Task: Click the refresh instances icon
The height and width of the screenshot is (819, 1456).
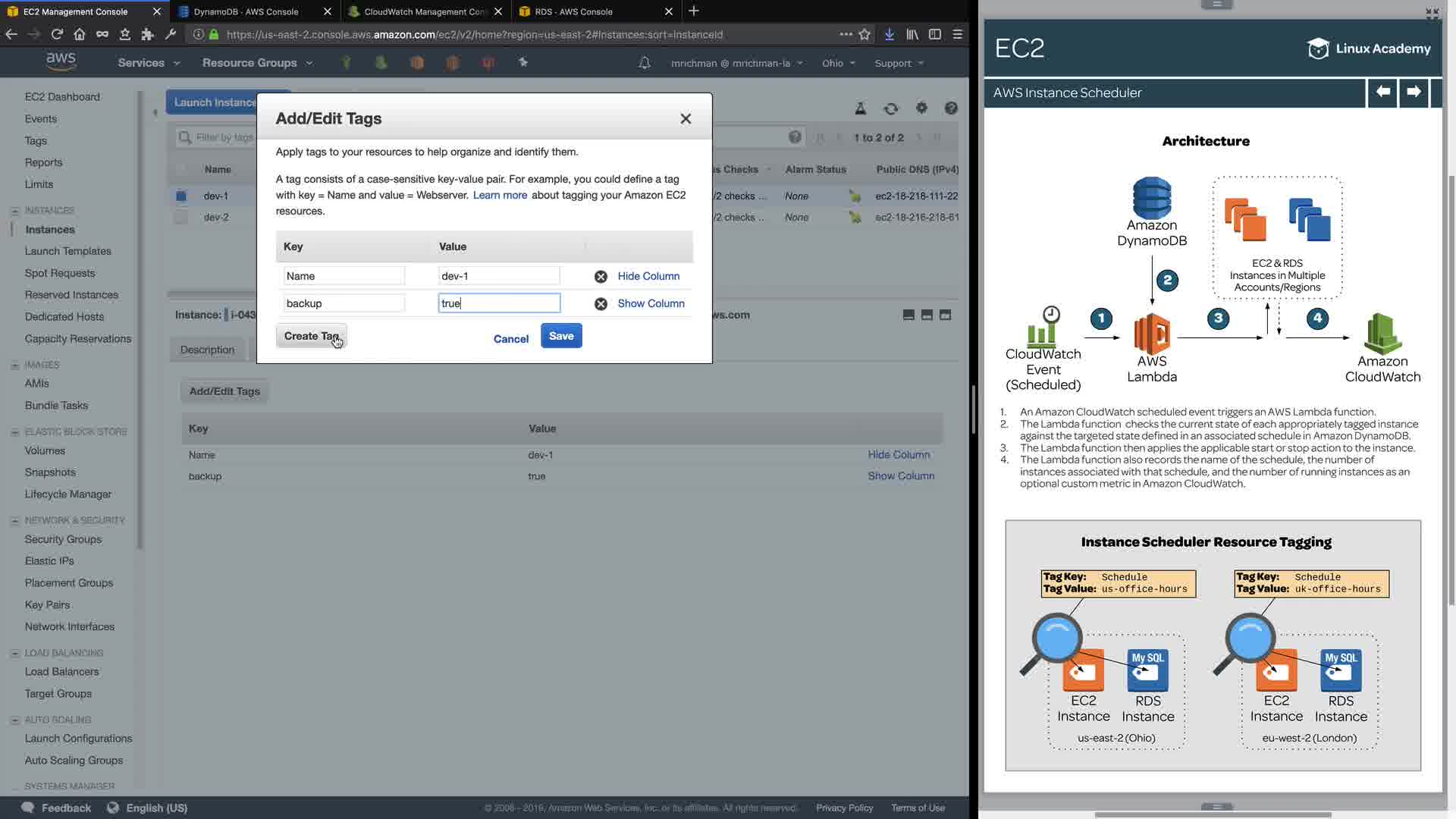Action: click(891, 108)
